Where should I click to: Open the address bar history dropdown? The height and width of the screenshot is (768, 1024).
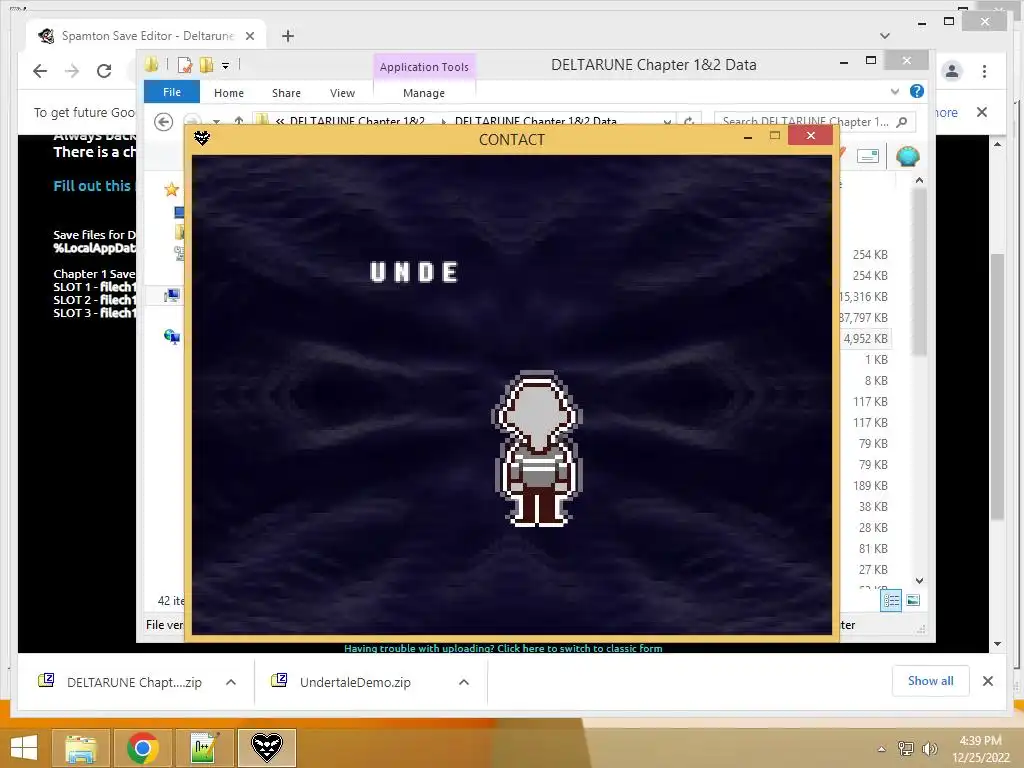coord(667,121)
